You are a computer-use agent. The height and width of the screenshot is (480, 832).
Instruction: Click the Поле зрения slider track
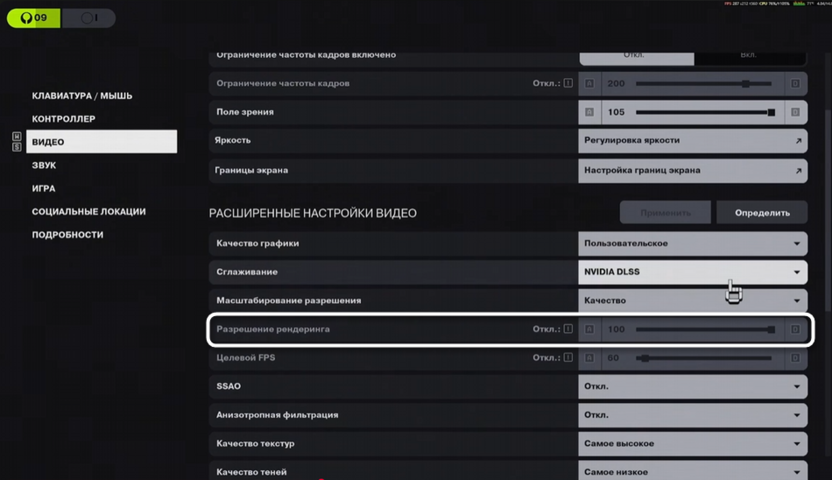pos(704,112)
